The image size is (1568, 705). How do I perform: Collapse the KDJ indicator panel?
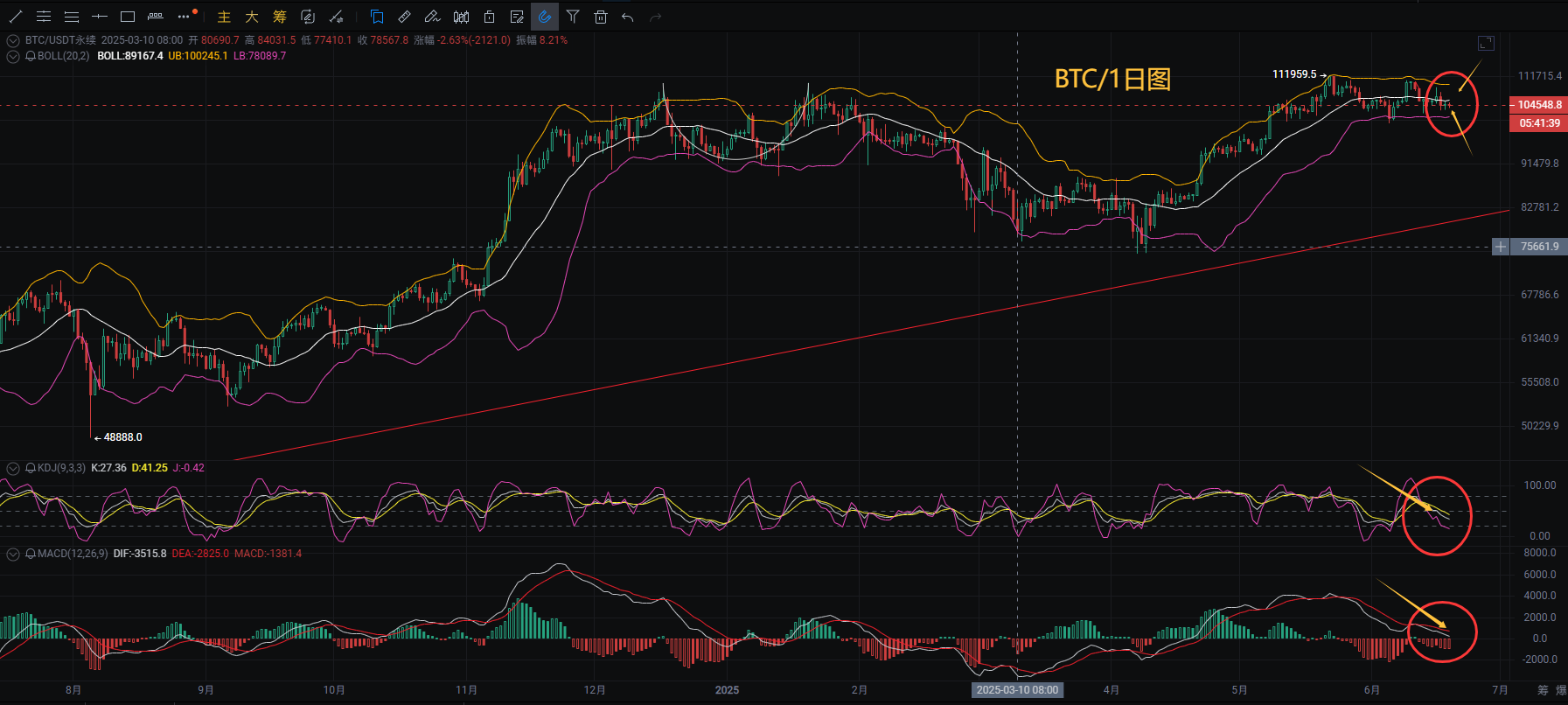13,468
